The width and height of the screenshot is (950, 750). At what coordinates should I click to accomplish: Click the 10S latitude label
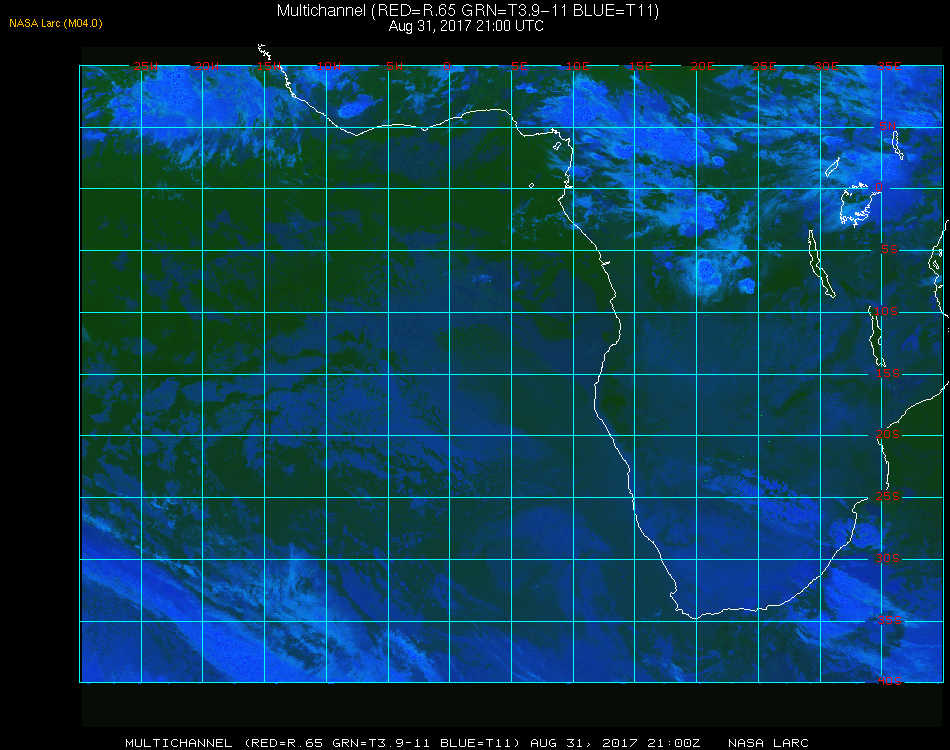pos(886,311)
